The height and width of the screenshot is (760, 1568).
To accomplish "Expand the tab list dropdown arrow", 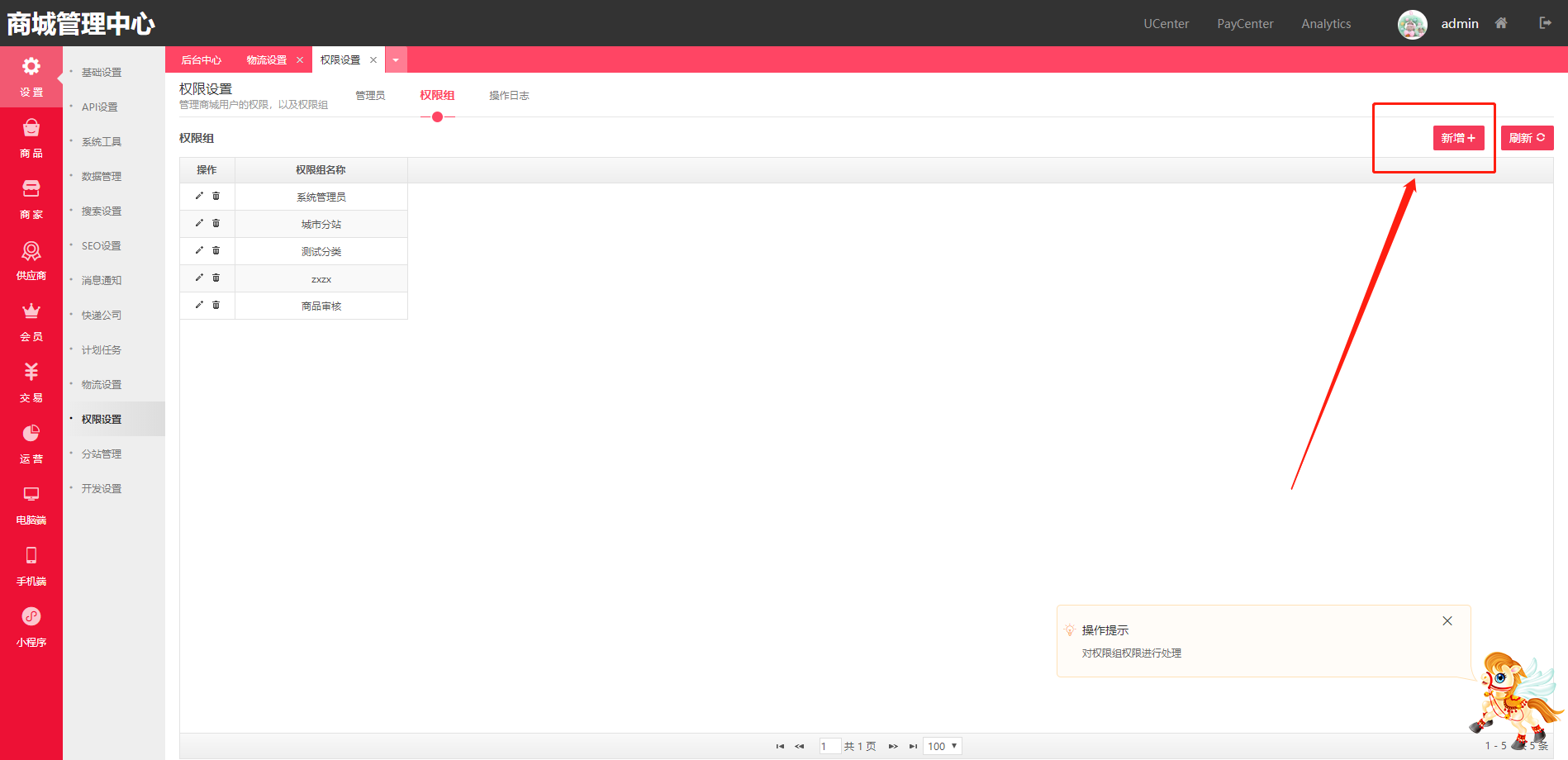I will tap(396, 60).
